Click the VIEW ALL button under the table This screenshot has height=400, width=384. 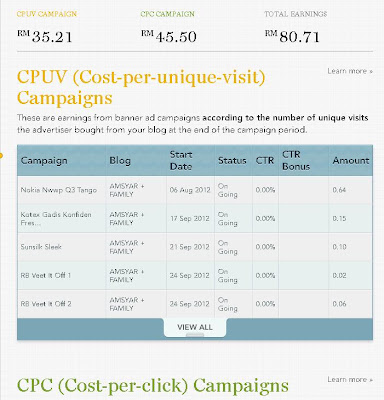click(195, 327)
